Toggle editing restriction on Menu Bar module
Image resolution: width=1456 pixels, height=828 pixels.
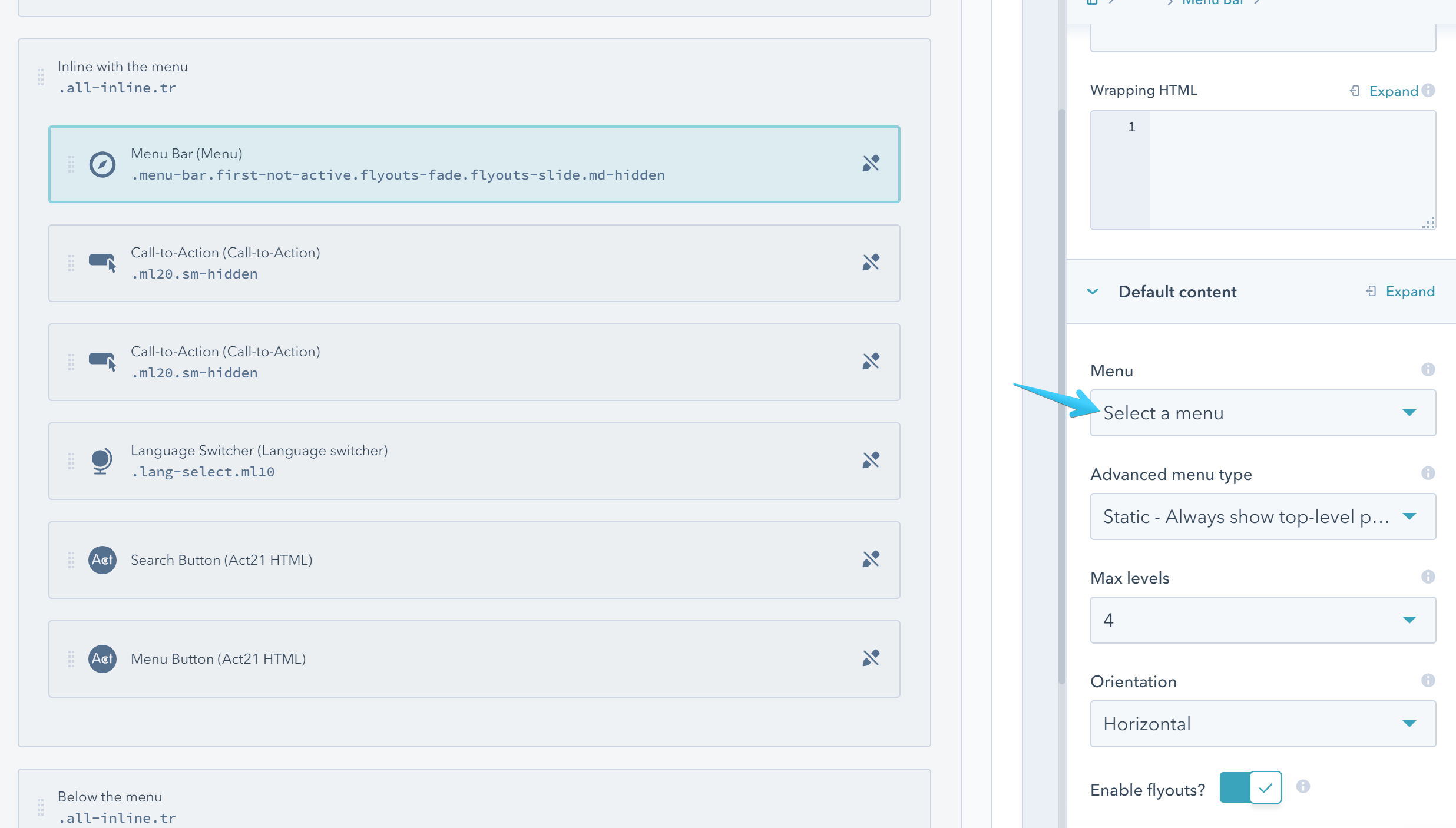click(x=871, y=163)
